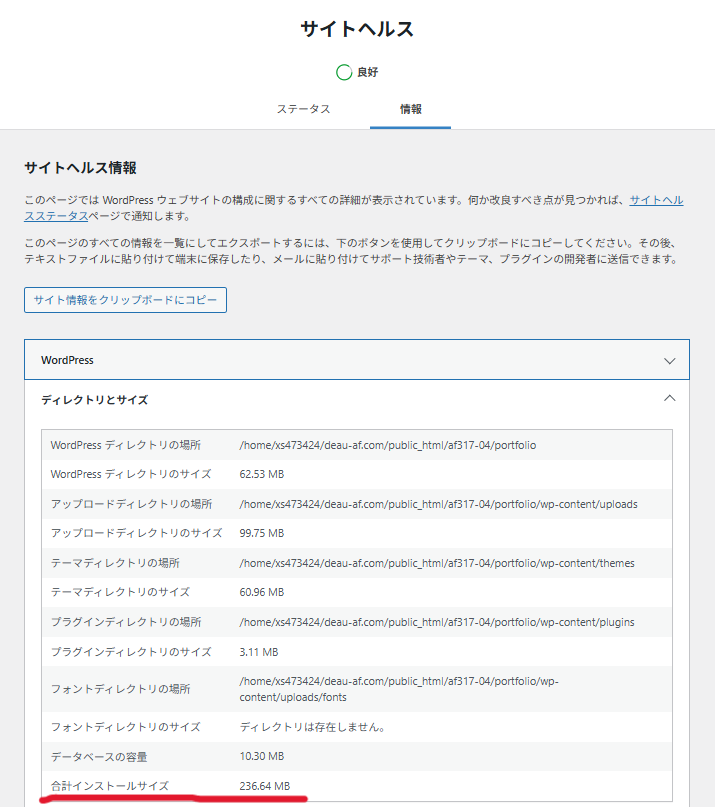The image size is (715, 807).
Task: Click the WordPress directory location path
Action: 387,445
